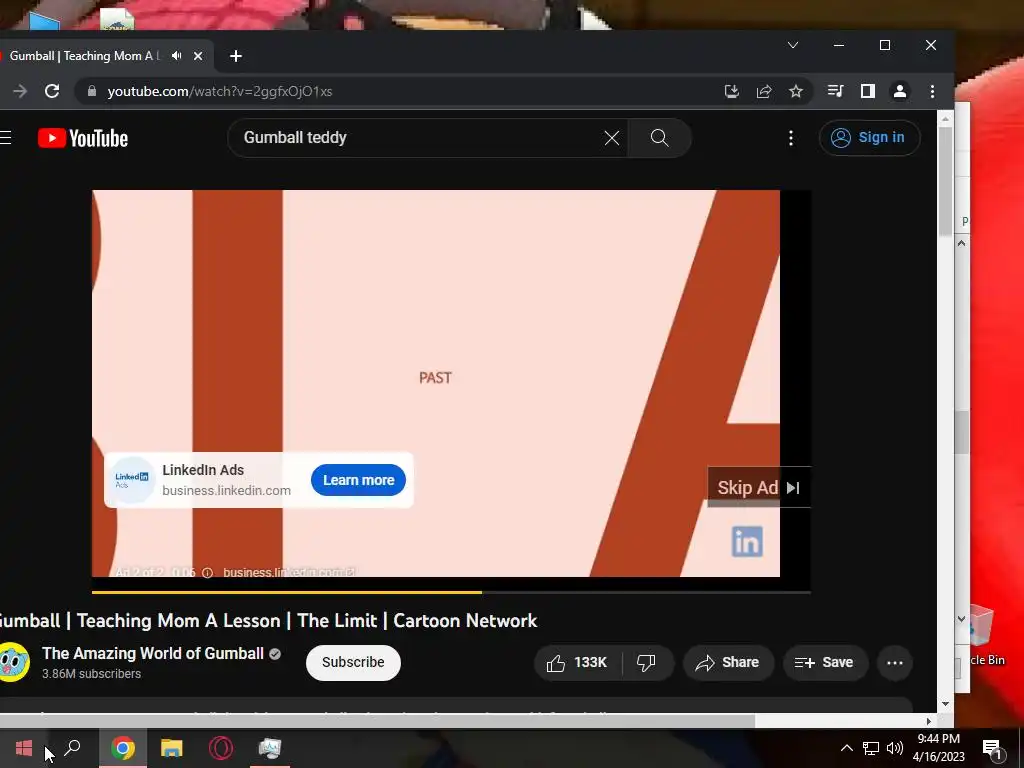Open Chrome's three-dot menu

[932, 91]
